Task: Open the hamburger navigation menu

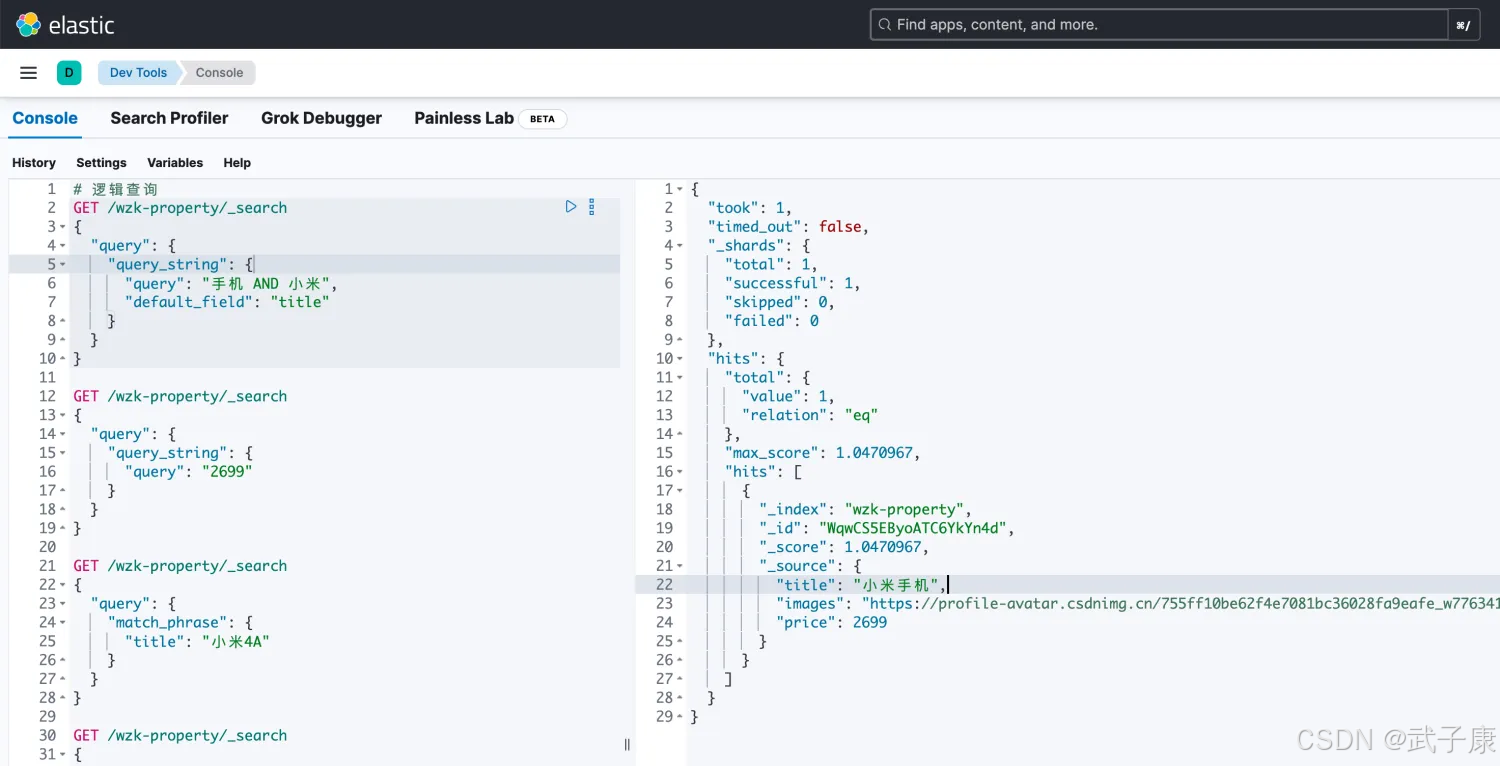Action: pos(28,73)
